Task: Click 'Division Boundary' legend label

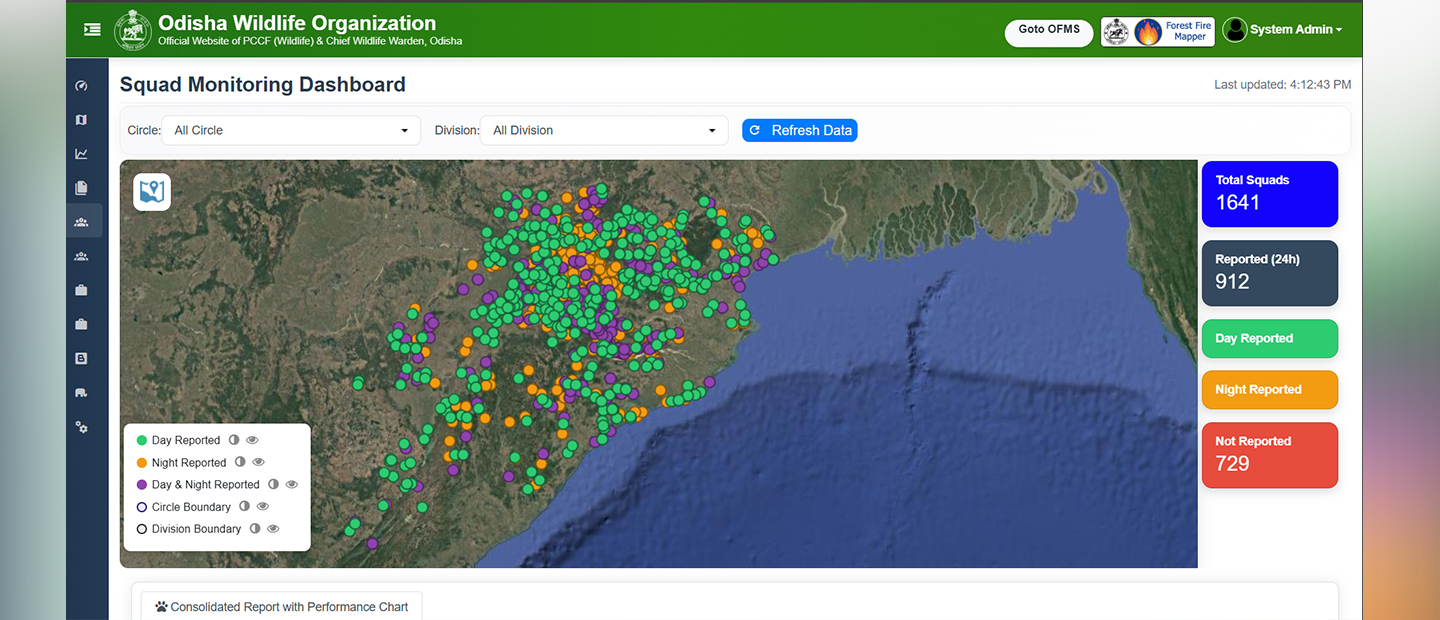Action: coord(196,529)
